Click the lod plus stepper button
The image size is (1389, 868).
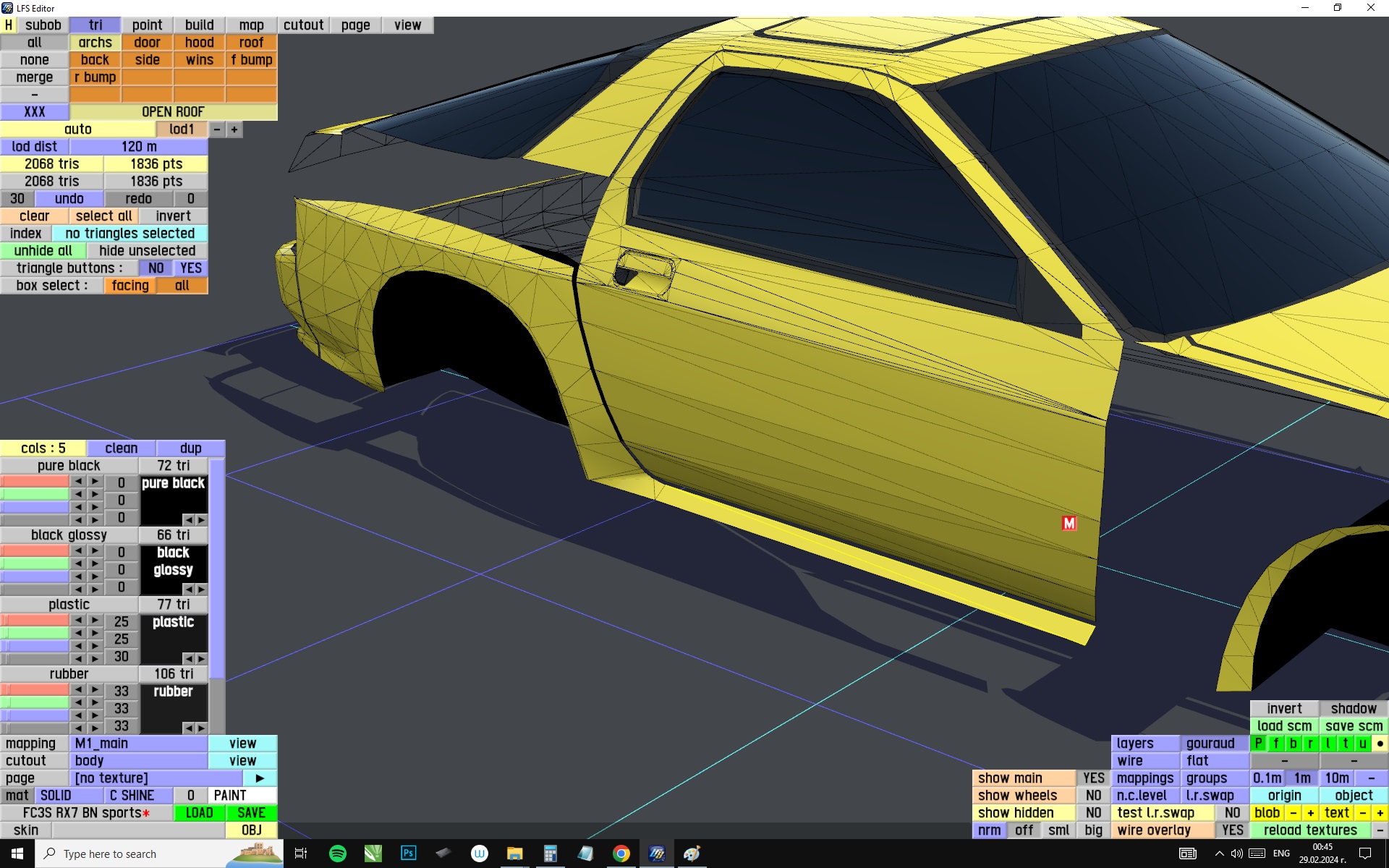[x=234, y=129]
